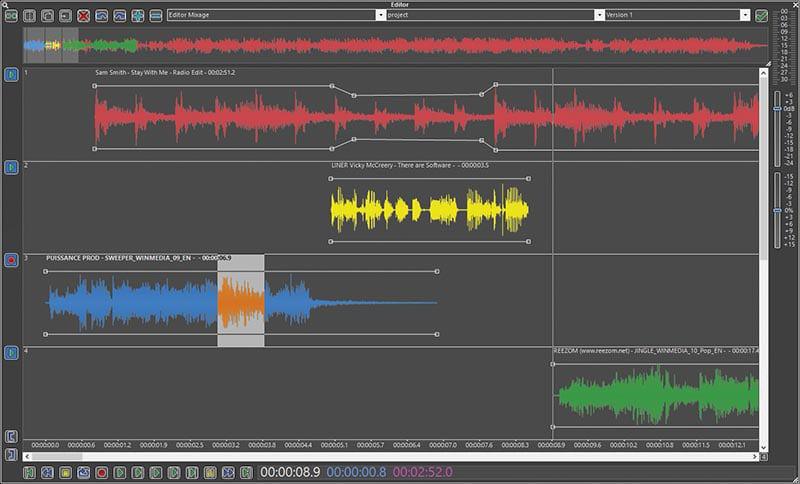Viewport: 800px width, 484px height.
Task: Expand the project dropdown
Action: [600, 16]
